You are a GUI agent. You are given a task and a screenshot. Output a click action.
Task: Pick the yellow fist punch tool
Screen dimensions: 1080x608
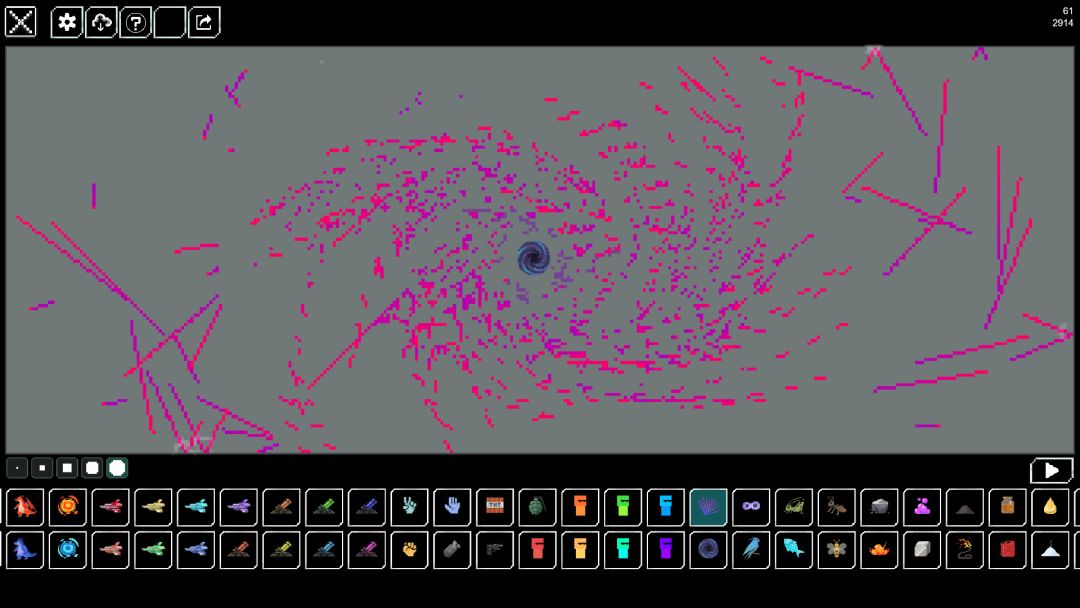point(409,549)
